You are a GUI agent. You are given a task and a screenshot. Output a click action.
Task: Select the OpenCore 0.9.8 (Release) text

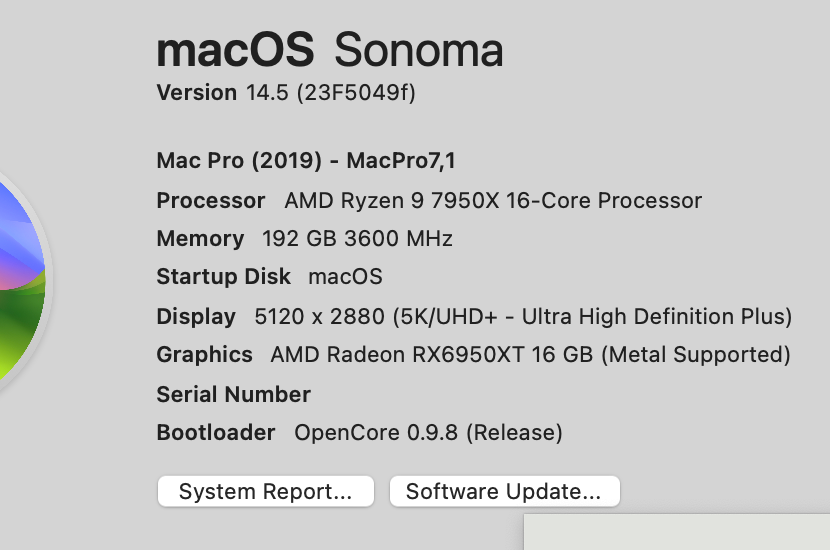[428, 433]
